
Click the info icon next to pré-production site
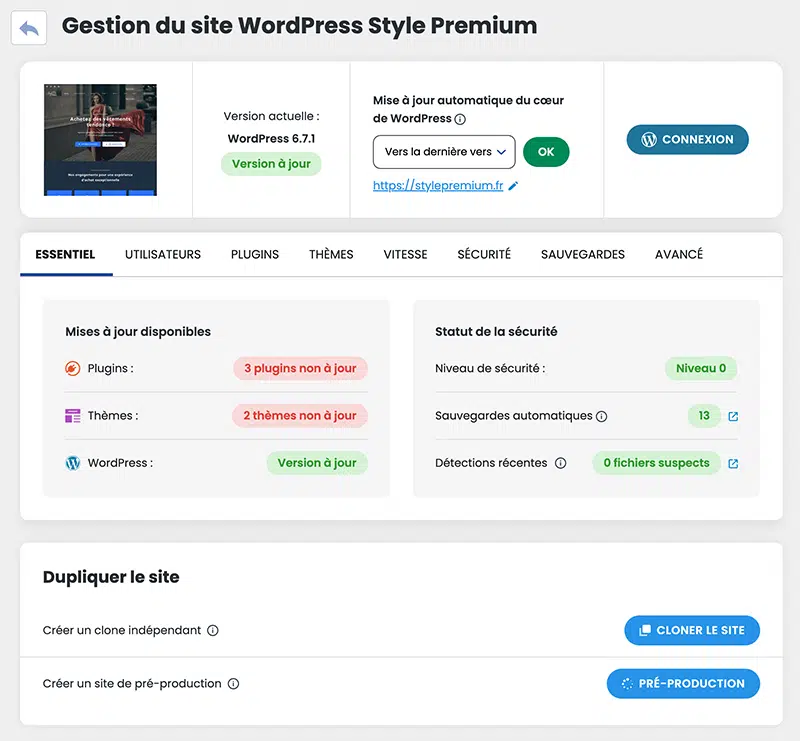point(233,684)
